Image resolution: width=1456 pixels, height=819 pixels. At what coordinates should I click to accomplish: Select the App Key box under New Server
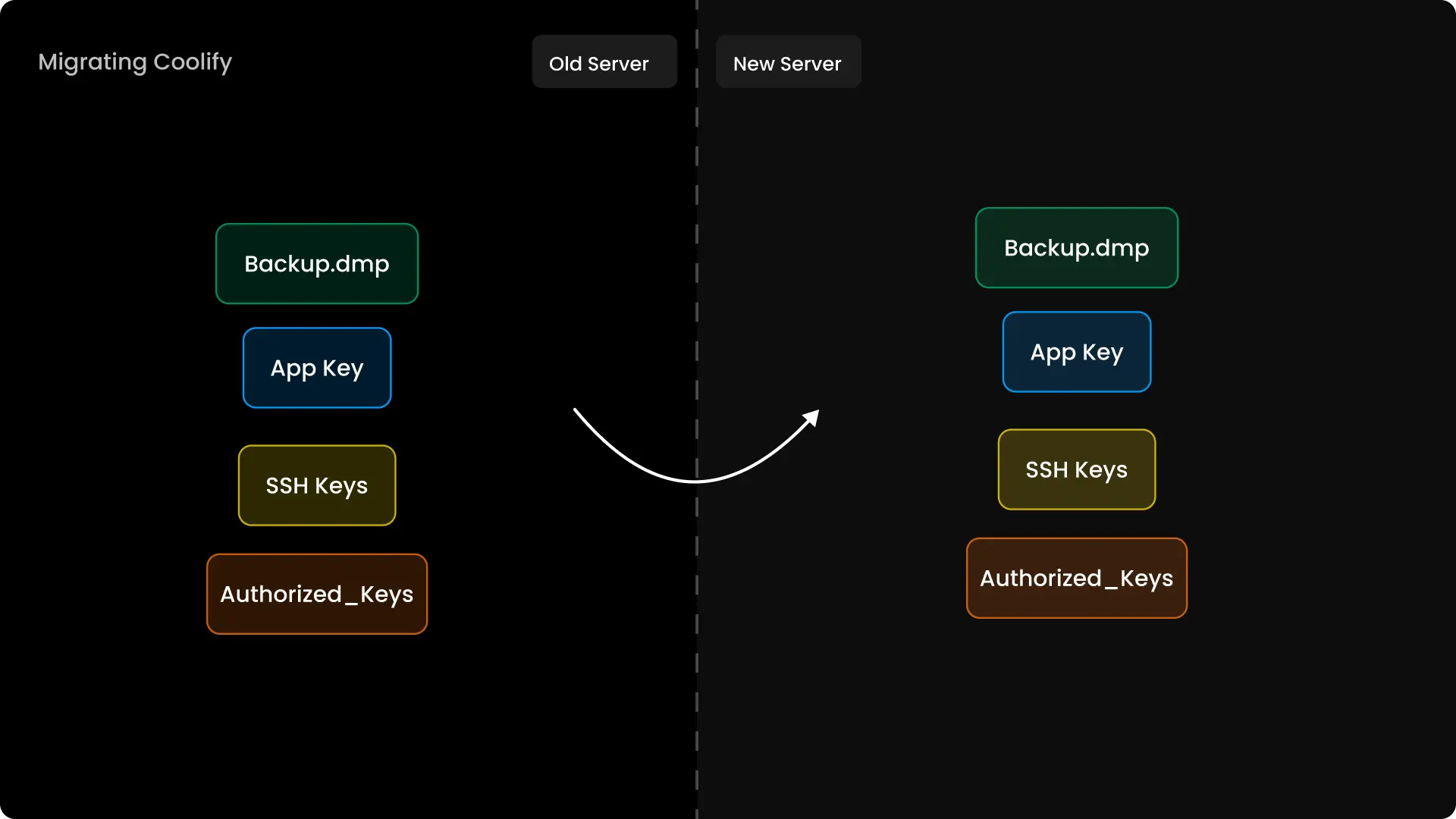pos(1076,351)
